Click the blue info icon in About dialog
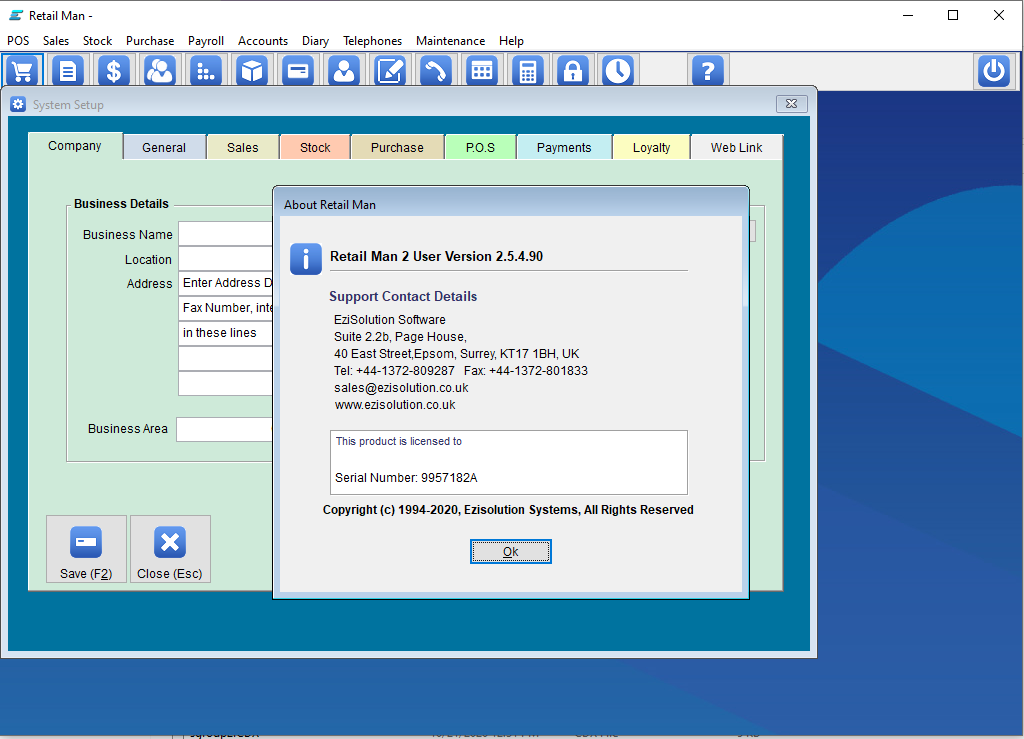The width and height of the screenshot is (1024, 739). 306,259
